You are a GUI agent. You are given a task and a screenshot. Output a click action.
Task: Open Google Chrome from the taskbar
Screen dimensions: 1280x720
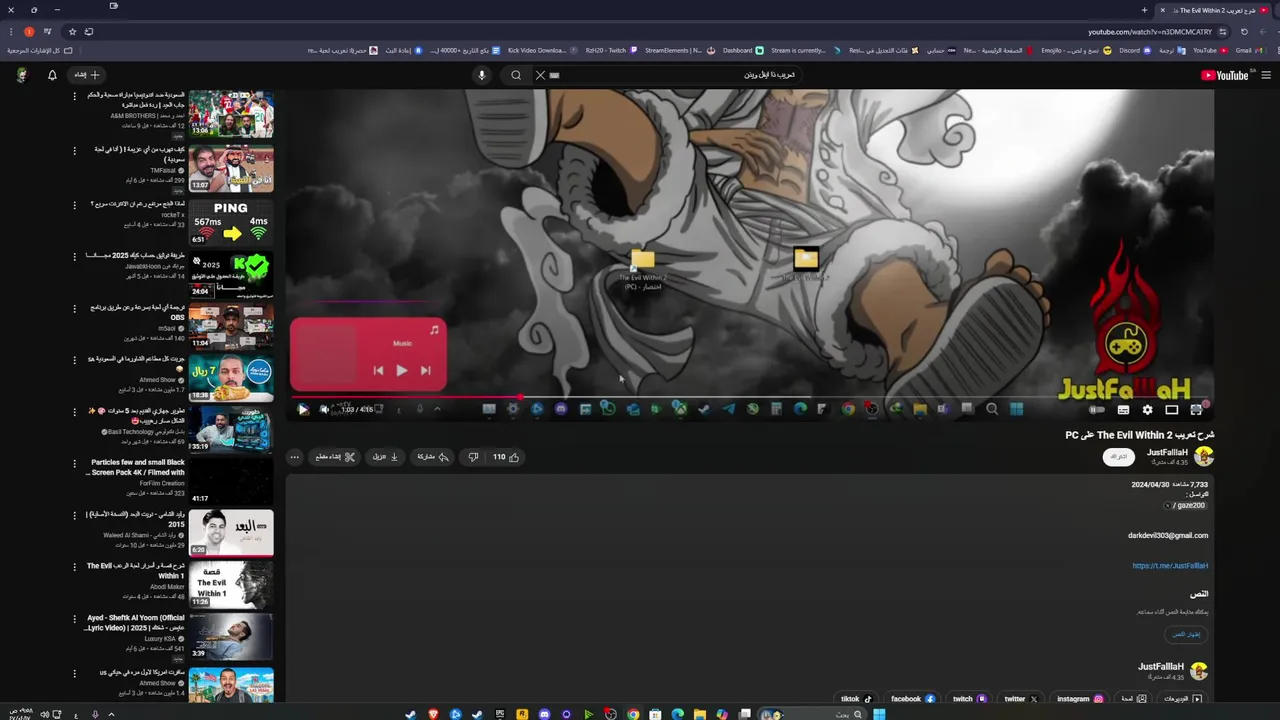coord(633,714)
